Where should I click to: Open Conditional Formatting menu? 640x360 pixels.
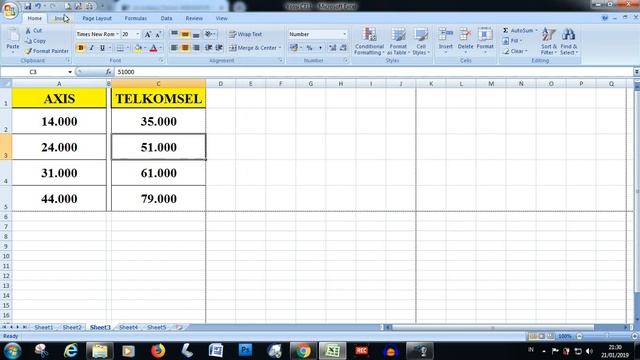pyautogui.click(x=369, y=41)
